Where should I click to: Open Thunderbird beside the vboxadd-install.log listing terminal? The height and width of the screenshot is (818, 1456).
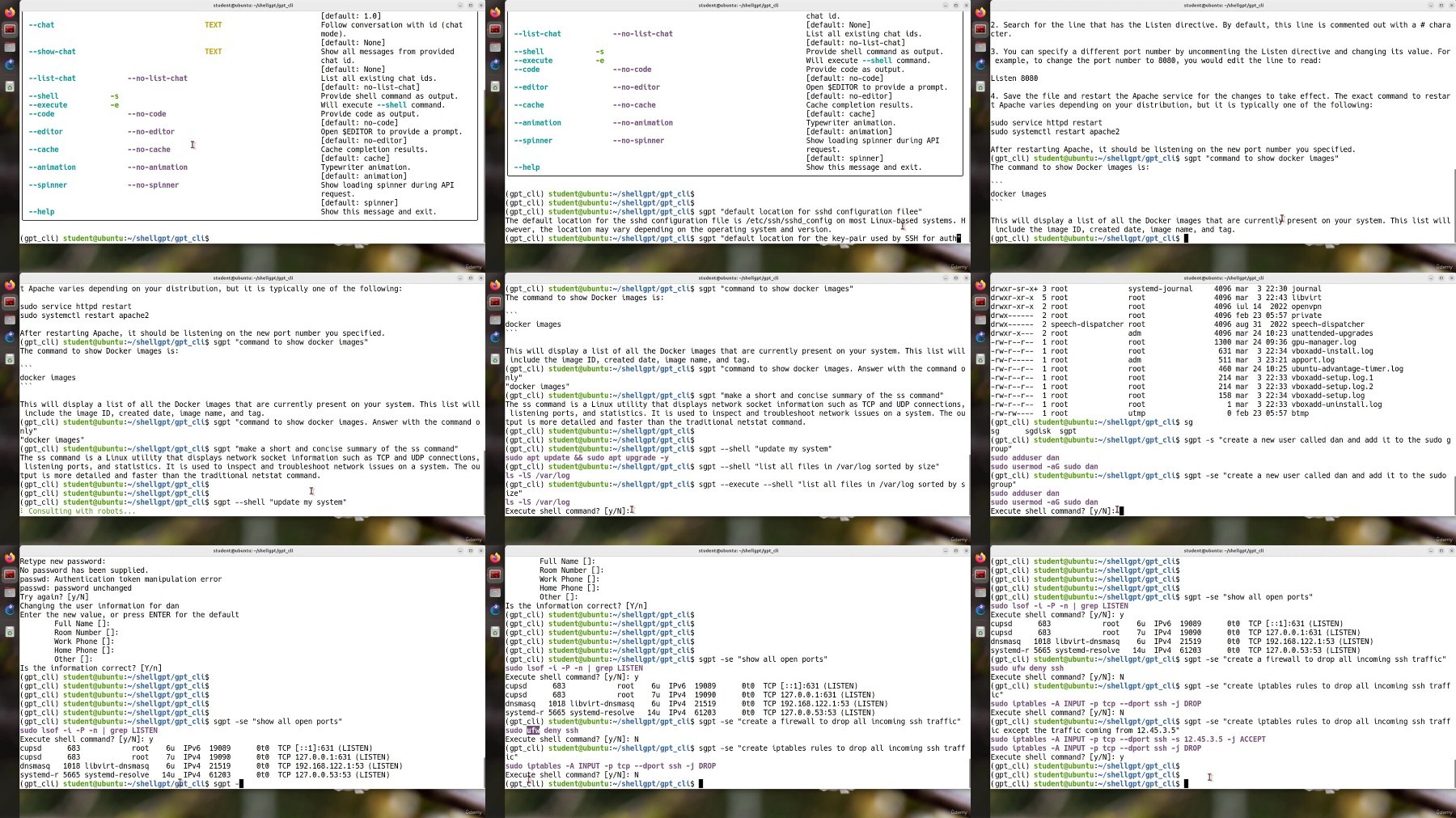coord(980,337)
